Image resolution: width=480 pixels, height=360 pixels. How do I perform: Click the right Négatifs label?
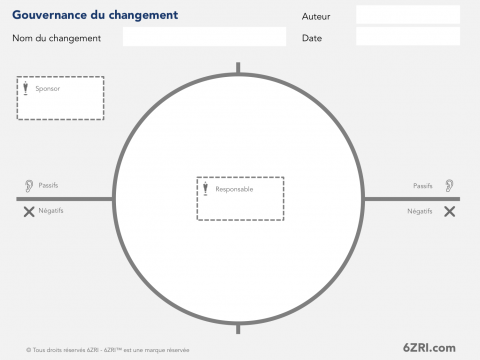[420, 211]
